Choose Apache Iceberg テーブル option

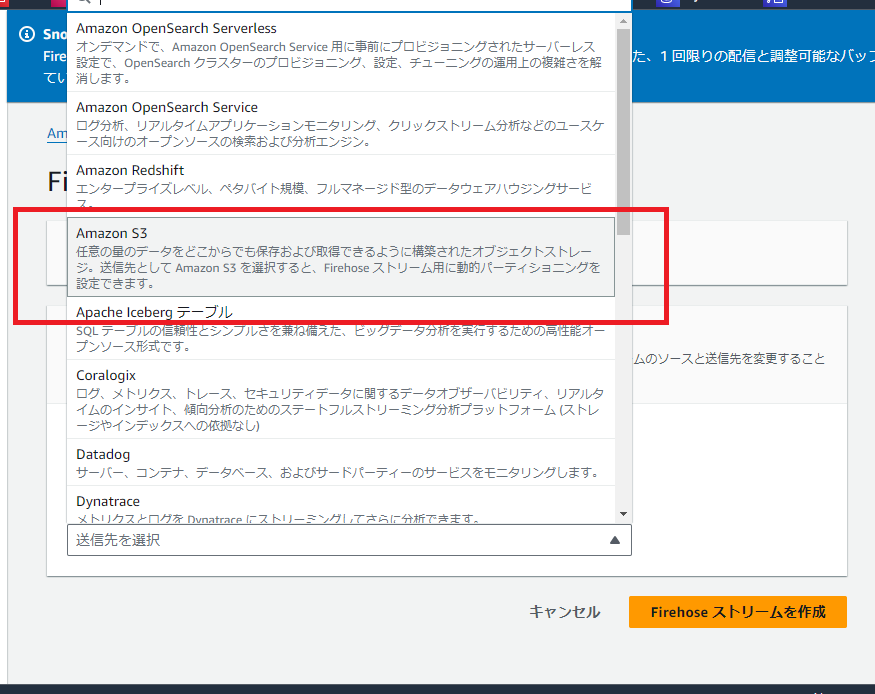(x=341, y=328)
